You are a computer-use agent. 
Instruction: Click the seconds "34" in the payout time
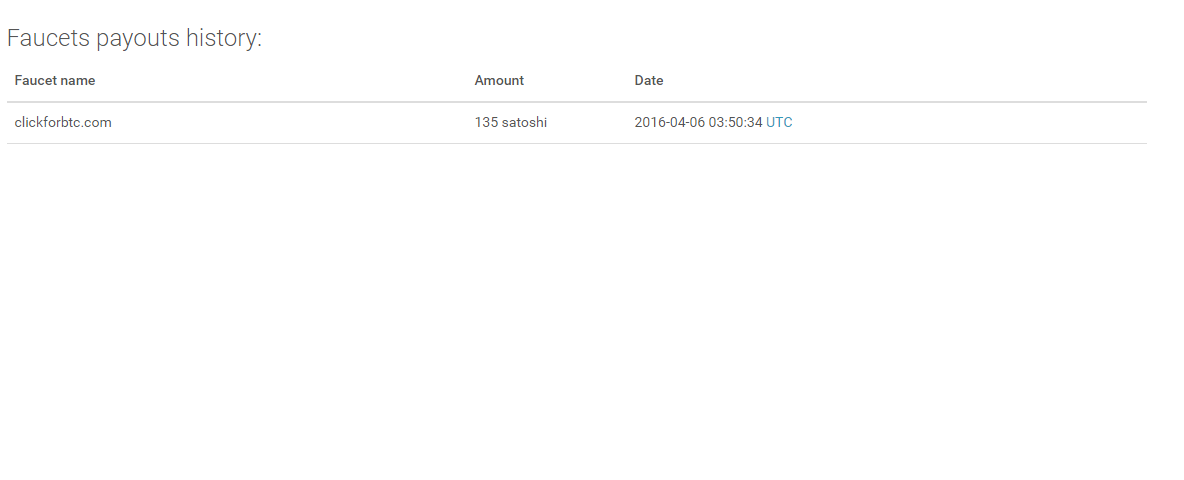755,123
